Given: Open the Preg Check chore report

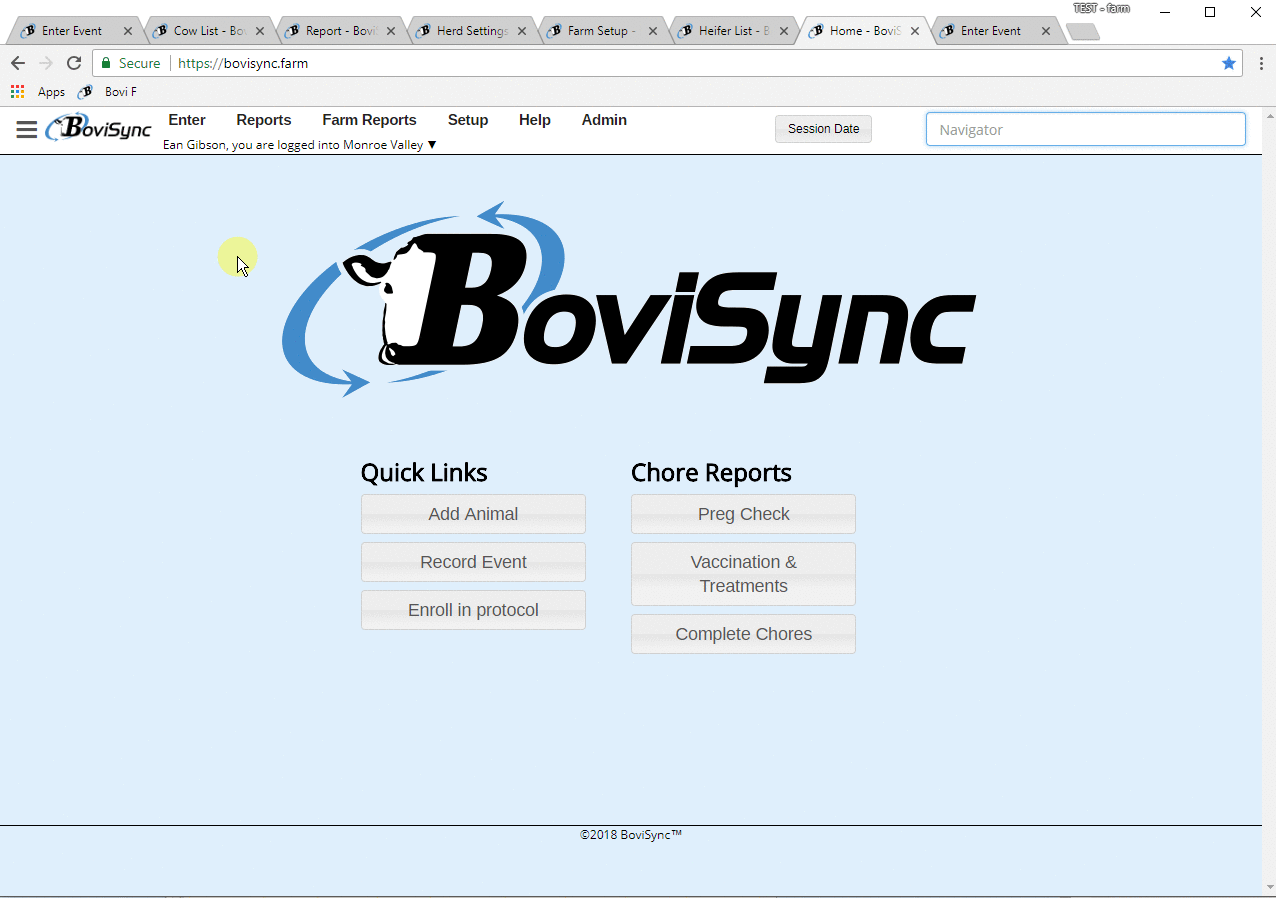Looking at the screenshot, I should point(743,514).
